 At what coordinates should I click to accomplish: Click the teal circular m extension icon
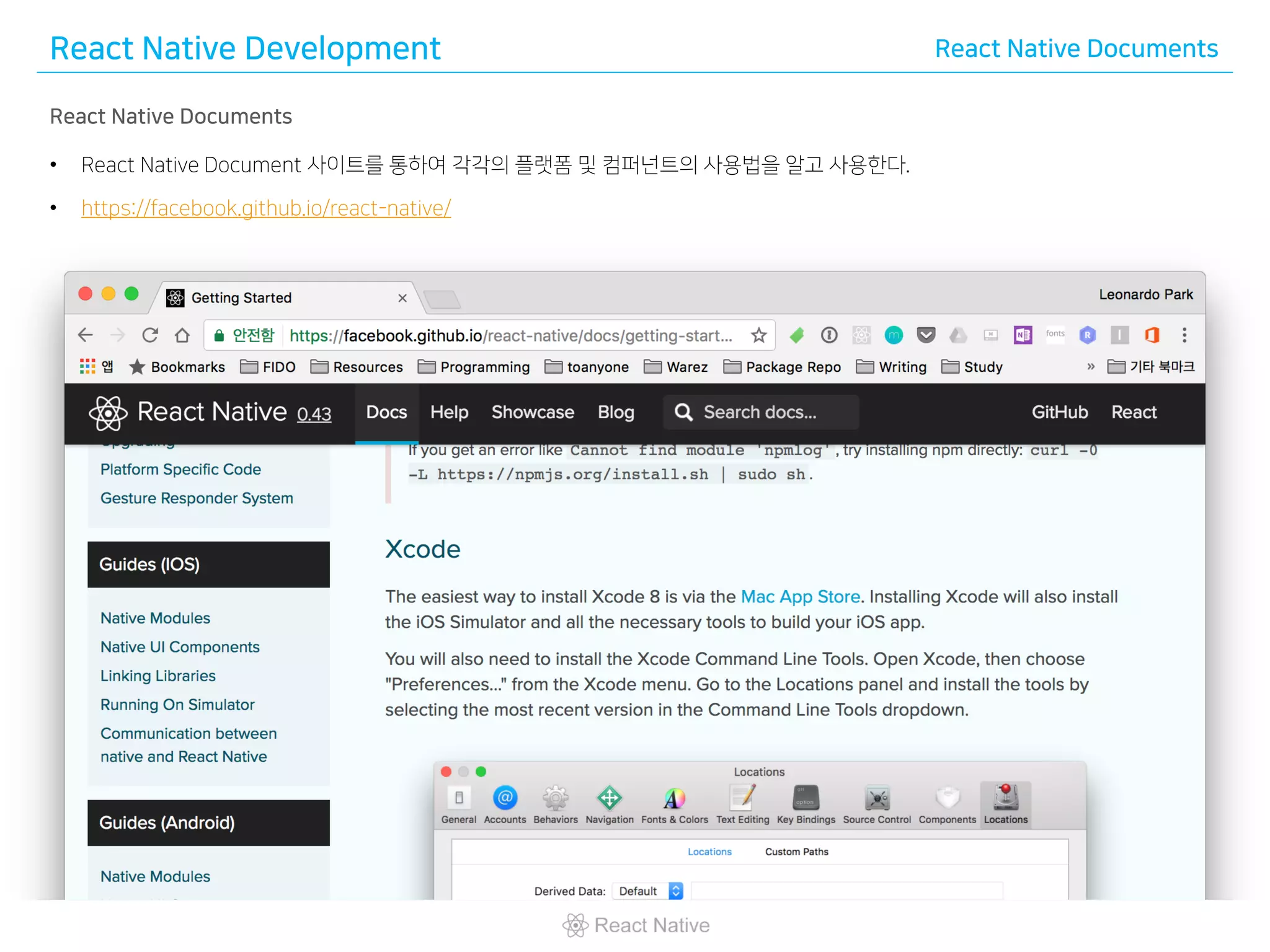(894, 335)
